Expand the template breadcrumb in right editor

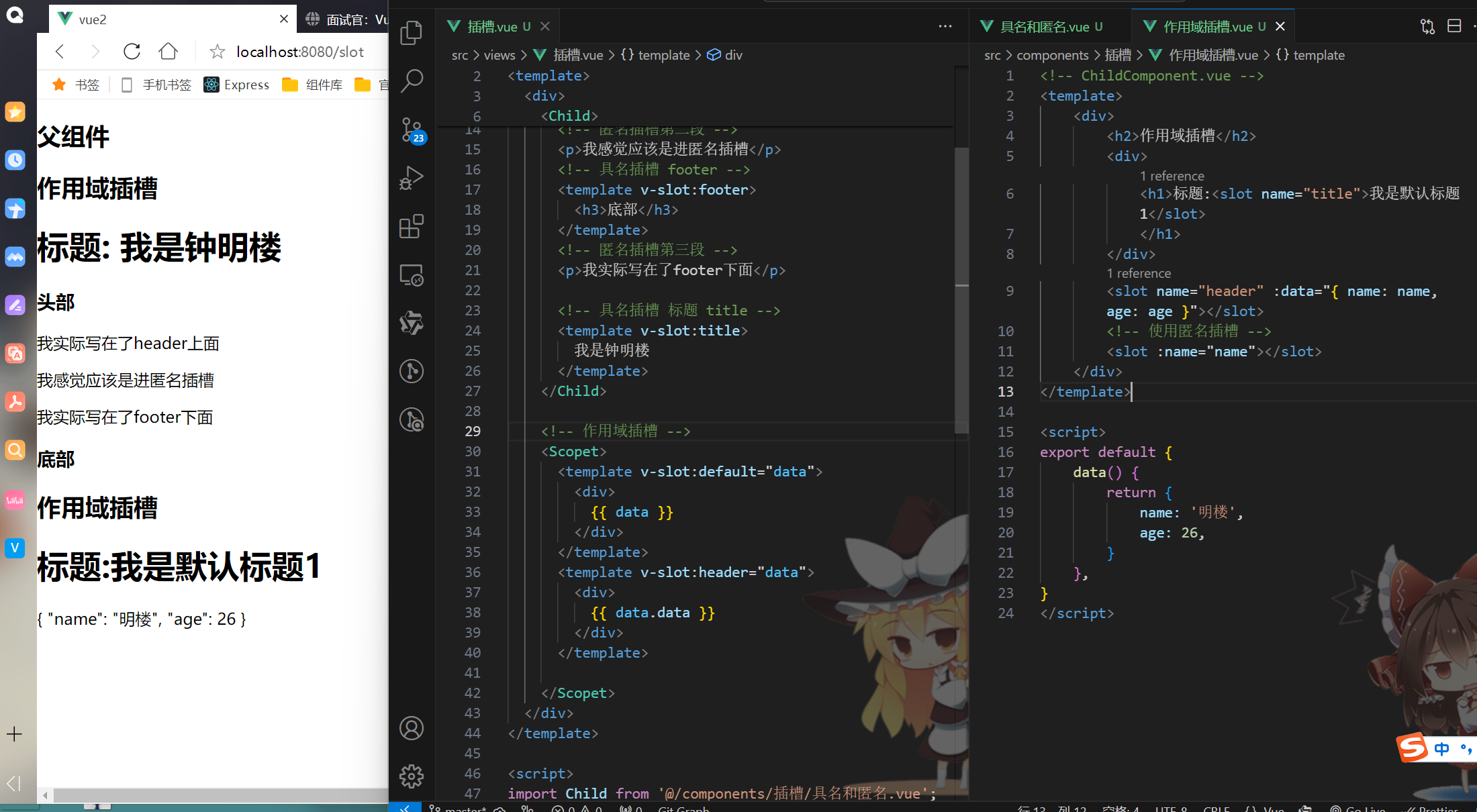1311,55
